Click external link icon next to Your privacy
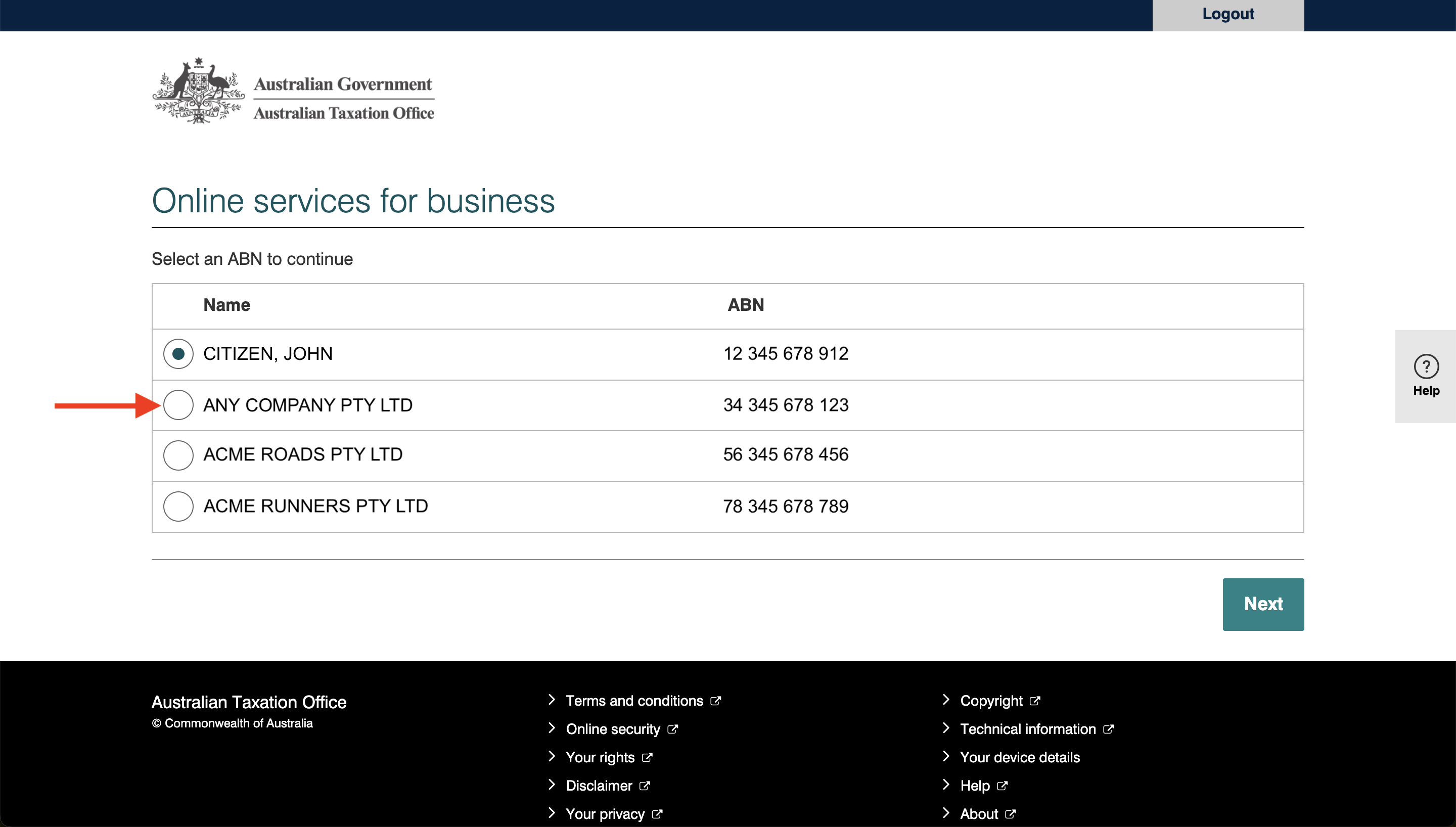The image size is (1456, 827). (657, 814)
